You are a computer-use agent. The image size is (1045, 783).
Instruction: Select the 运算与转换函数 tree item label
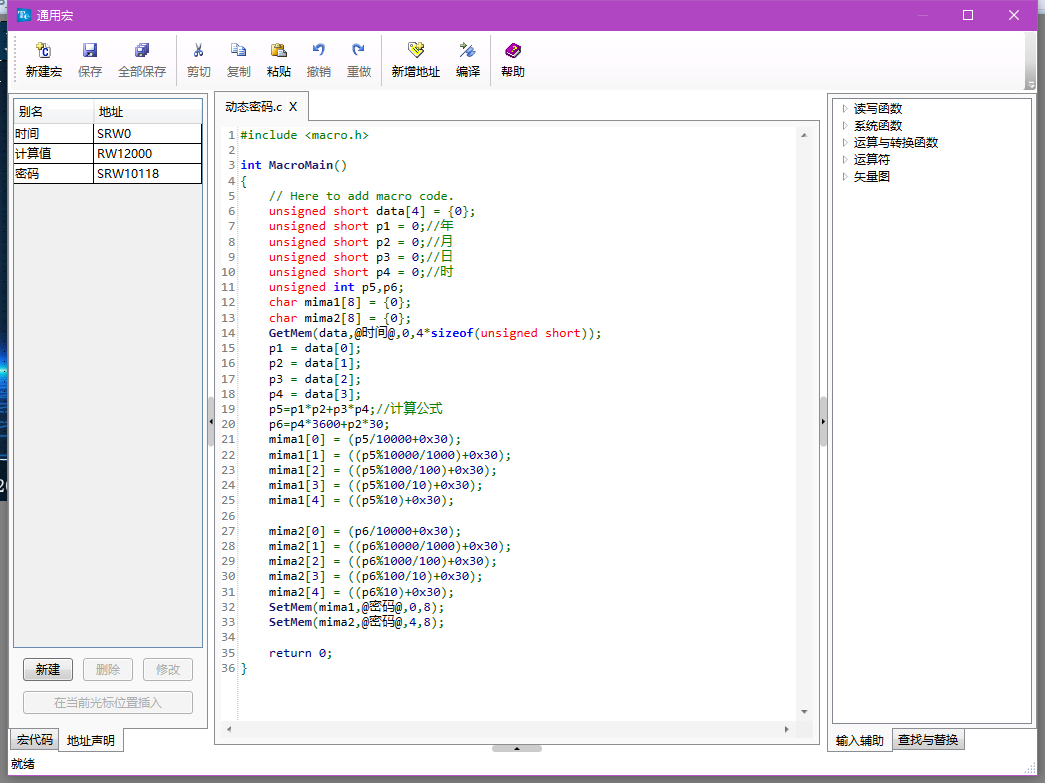[896, 143]
